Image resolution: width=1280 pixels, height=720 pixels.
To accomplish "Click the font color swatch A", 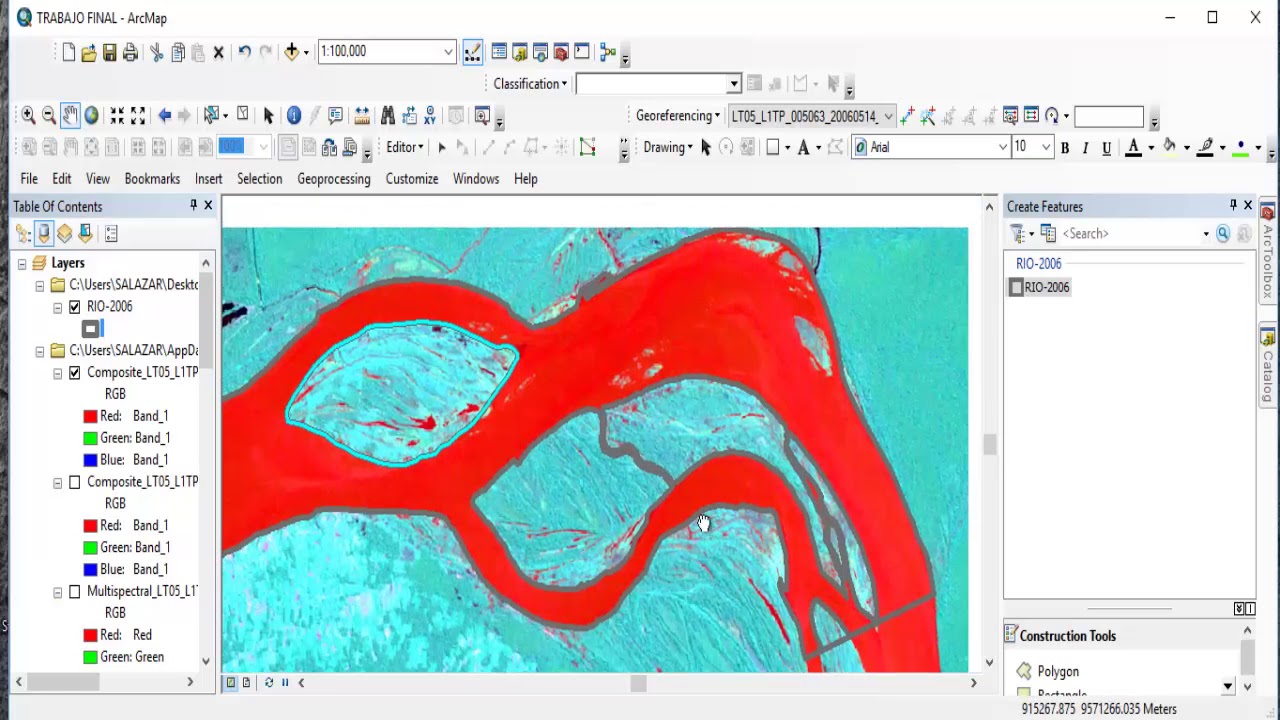I will (1133, 148).
